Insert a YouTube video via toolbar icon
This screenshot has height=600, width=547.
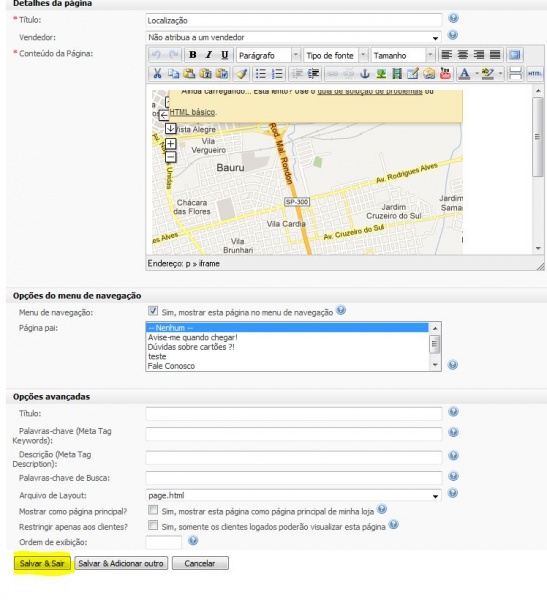click(x=445, y=73)
